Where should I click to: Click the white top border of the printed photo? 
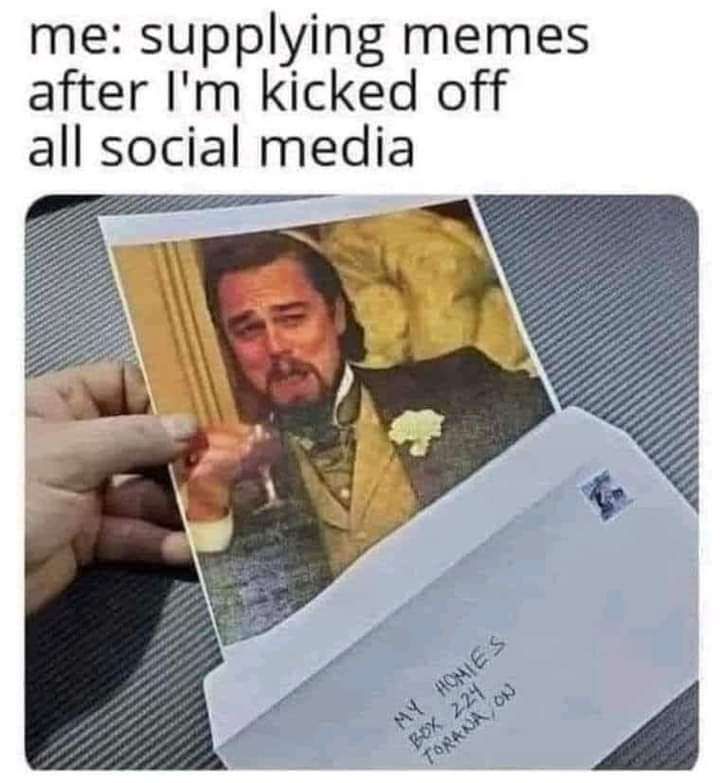point(285,220)
